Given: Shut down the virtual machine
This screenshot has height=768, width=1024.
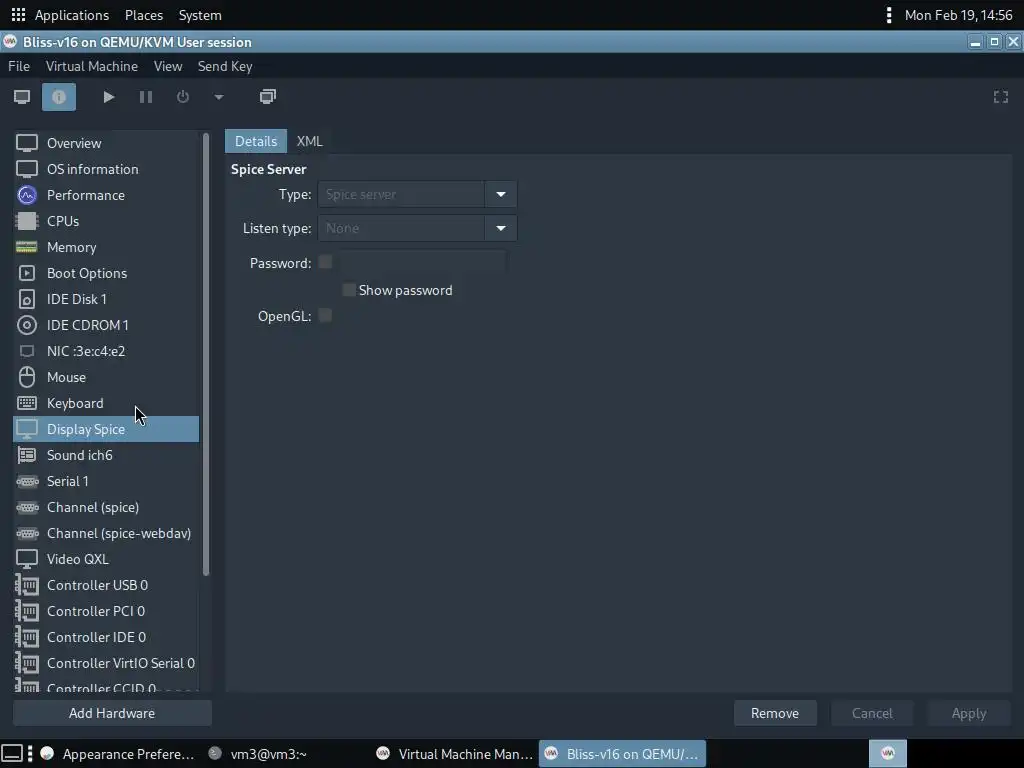Looking at the screenshot, I should click(x=183, y=97).
